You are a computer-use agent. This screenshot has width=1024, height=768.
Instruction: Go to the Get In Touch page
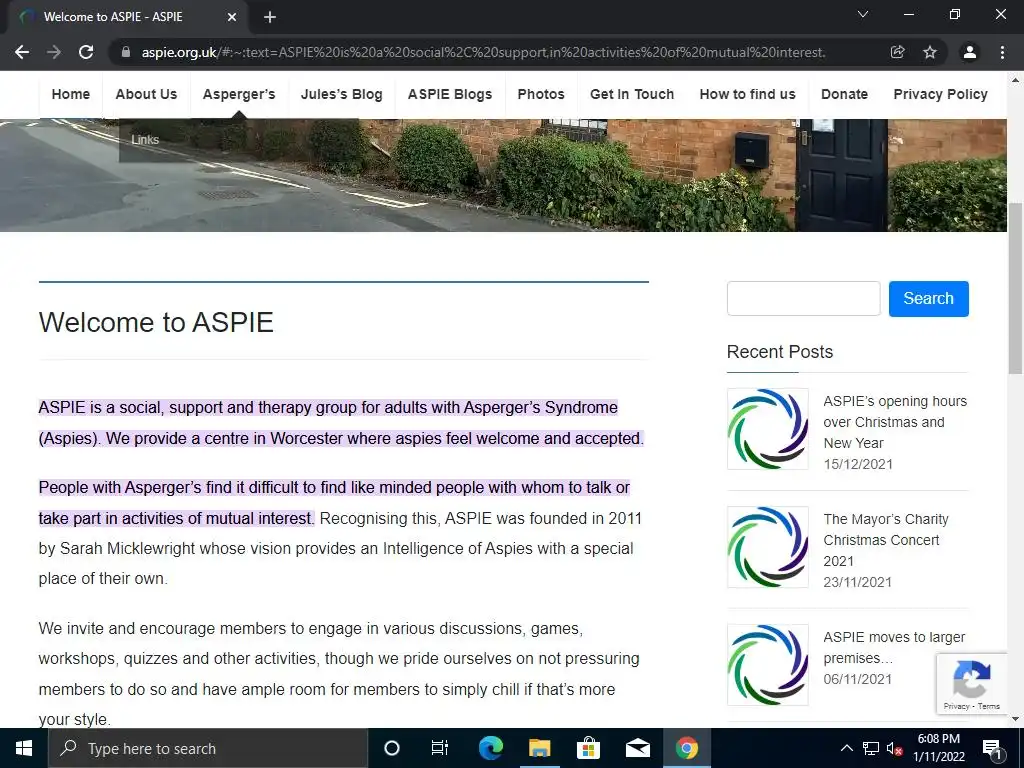pyautogui.click(x=632, y=94)
